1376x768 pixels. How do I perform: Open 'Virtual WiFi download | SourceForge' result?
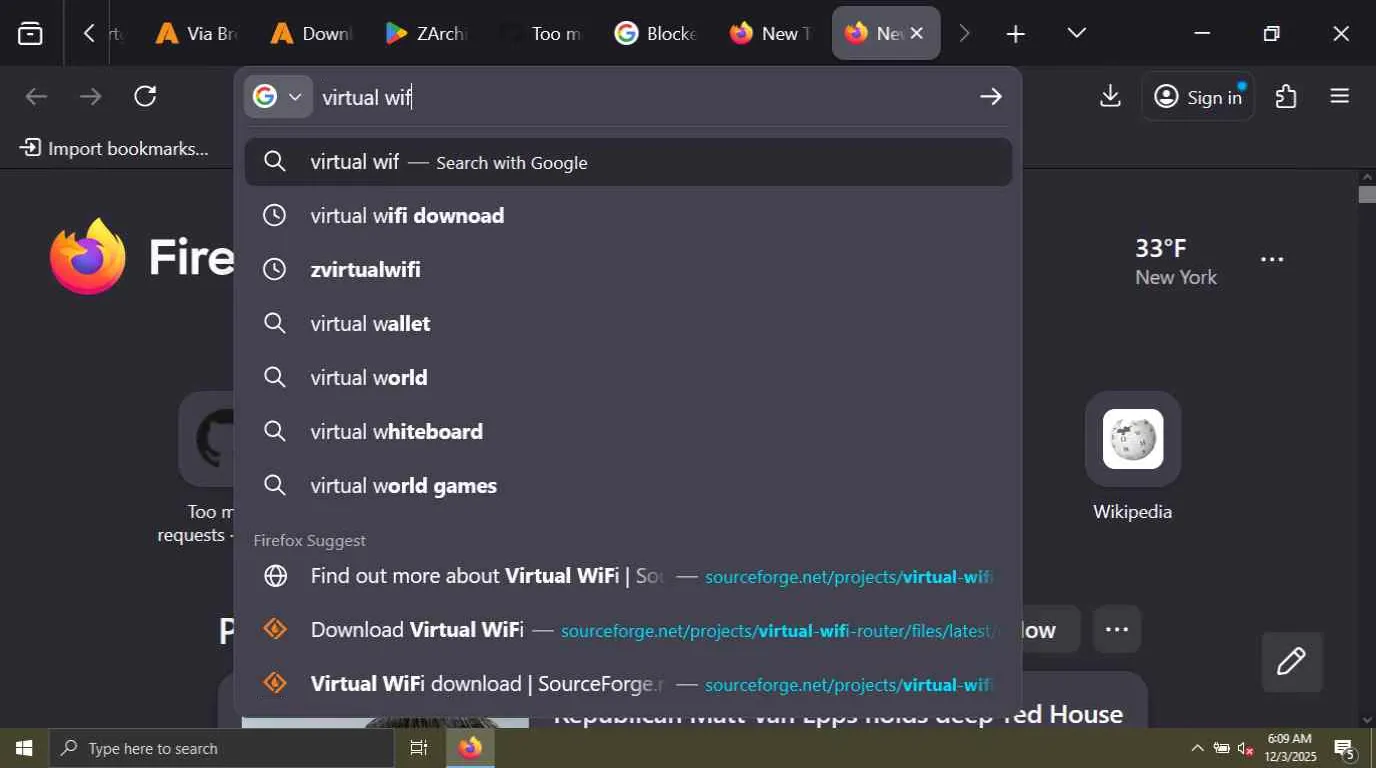[628, 684]
